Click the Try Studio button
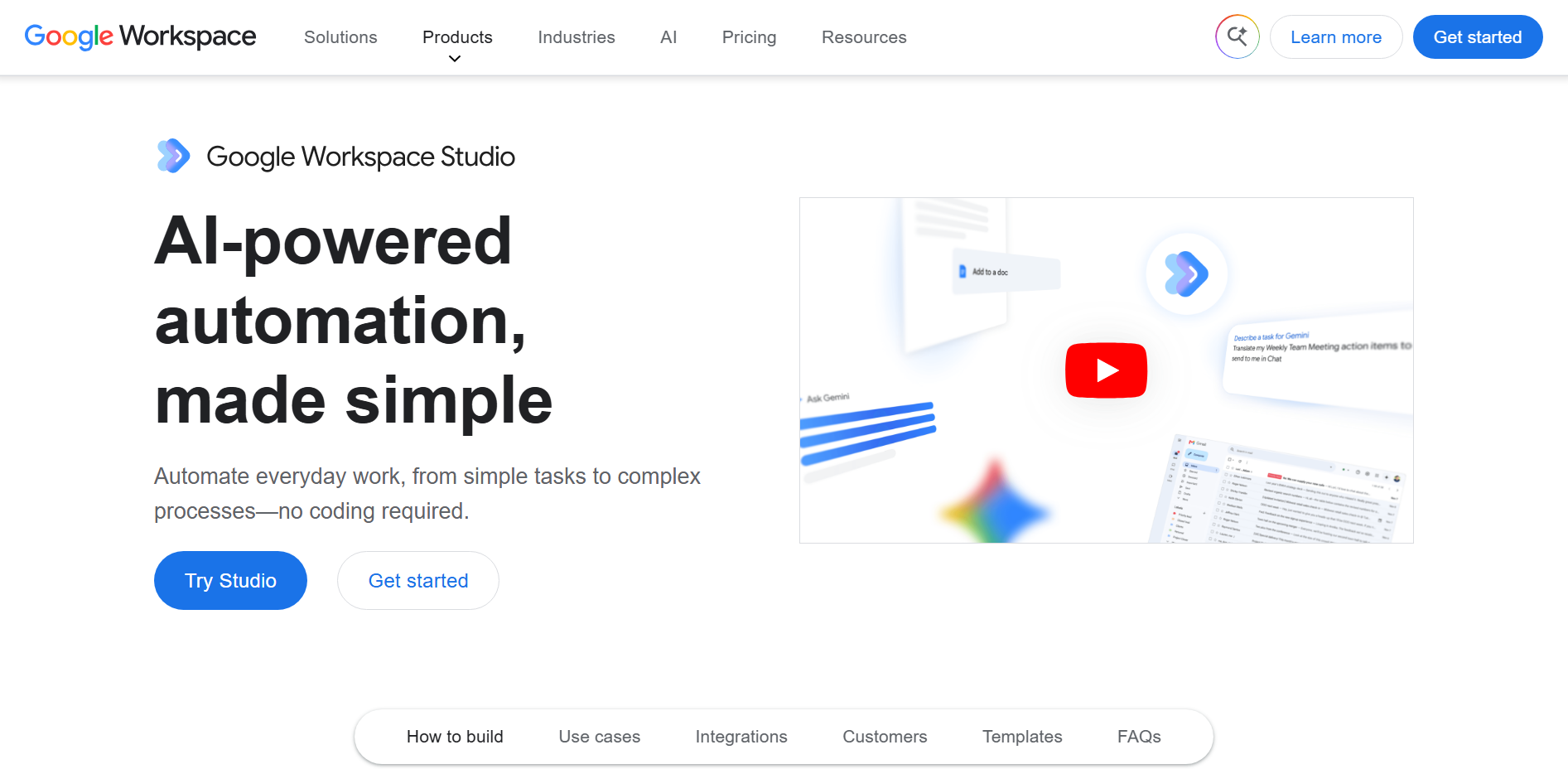Image resolution: width=1568 pixels, height=769 pixels. (x=230, y=580)
